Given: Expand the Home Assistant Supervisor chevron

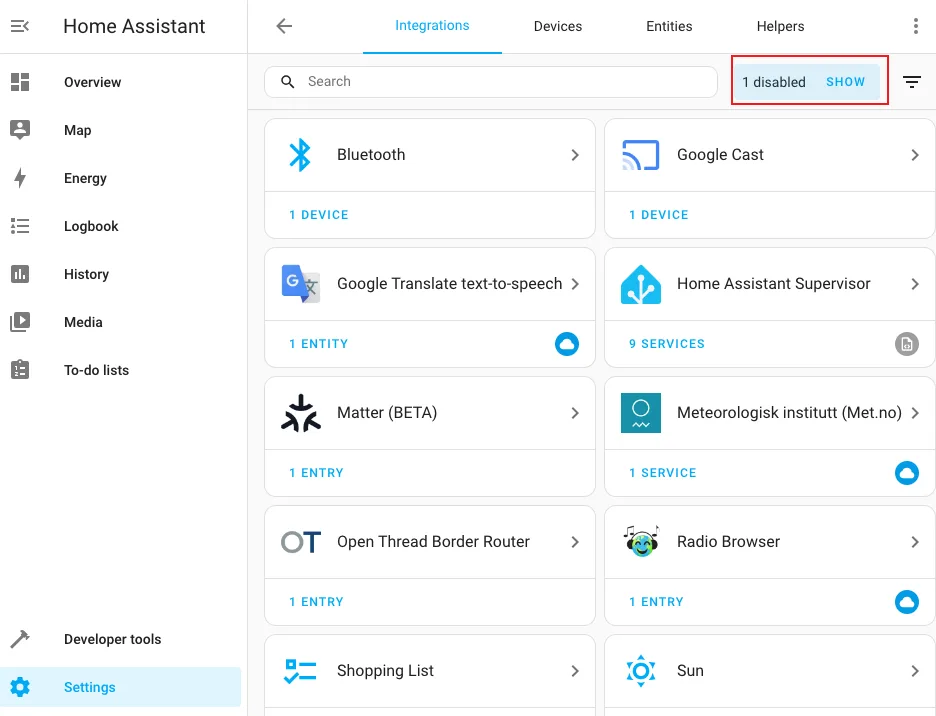Looking at the screenshot, I should (x=915, y=284).
